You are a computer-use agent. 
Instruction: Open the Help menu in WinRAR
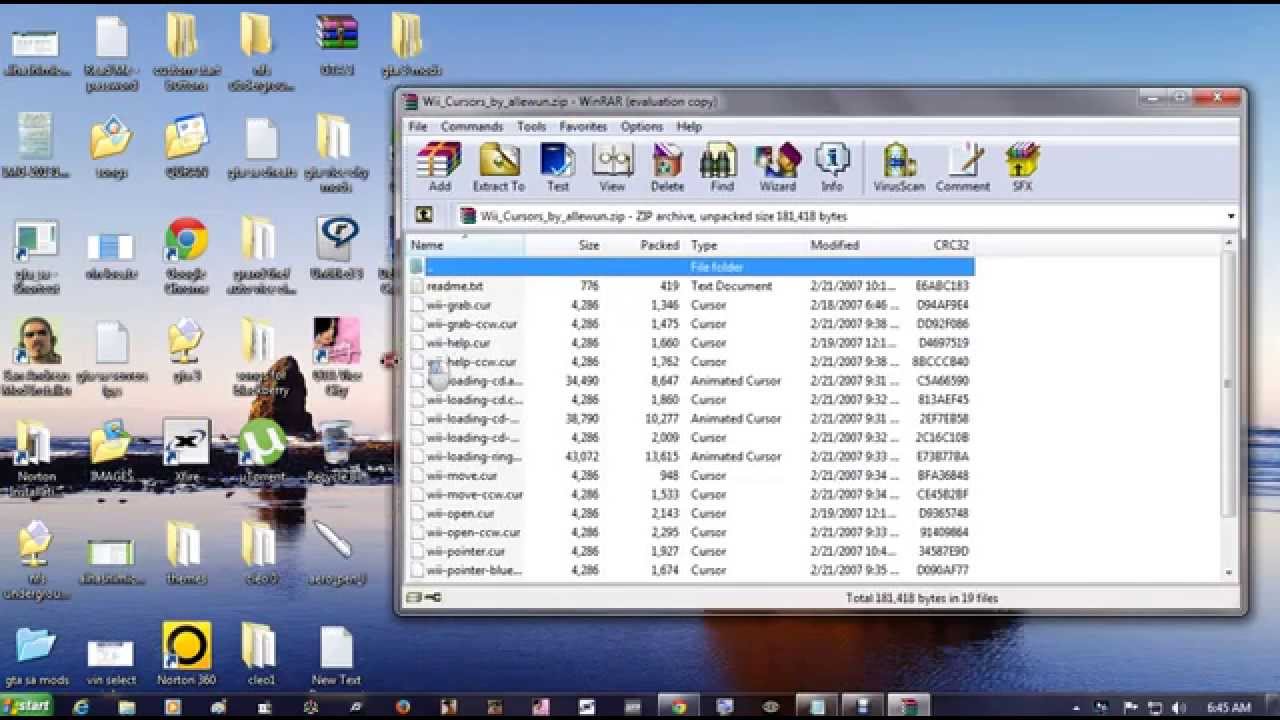689,127
